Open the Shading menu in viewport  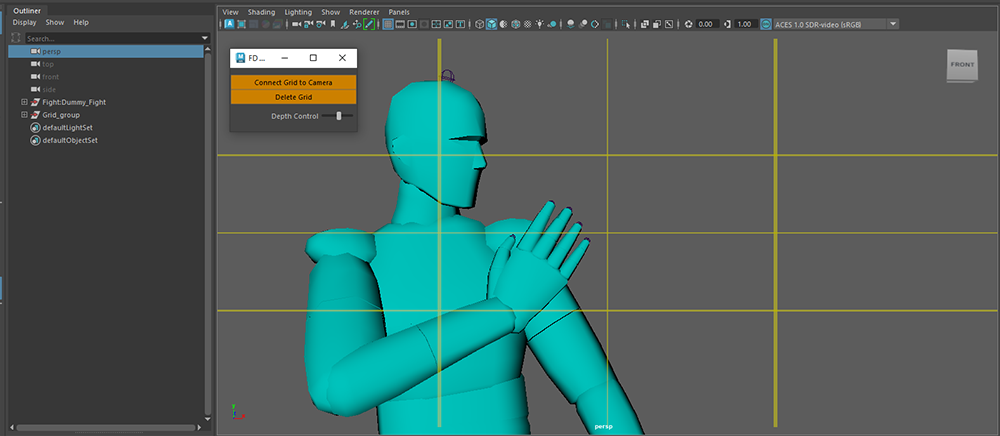pyautogui.click(x=260, y=11)
